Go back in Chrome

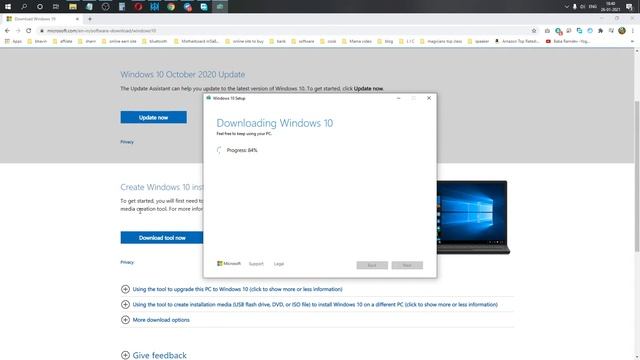coord(7,31)
